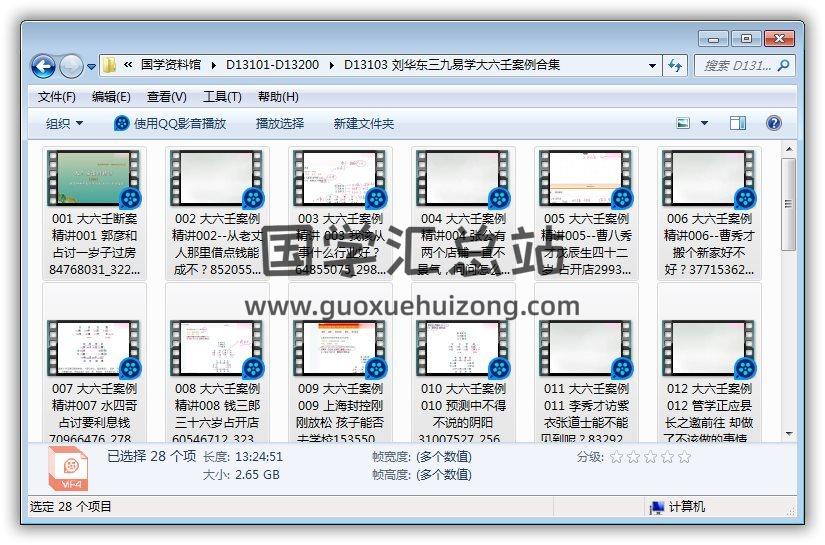
Task: Click the 播放选择 toolbar button
Action: coord(280,124)
